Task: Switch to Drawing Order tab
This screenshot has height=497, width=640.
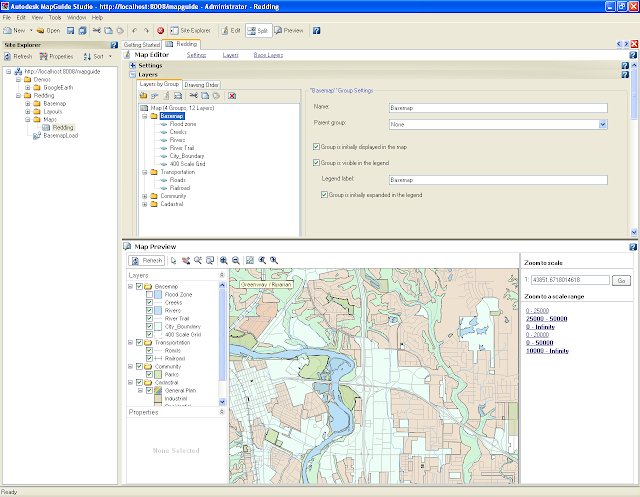Action: (201, 85)
